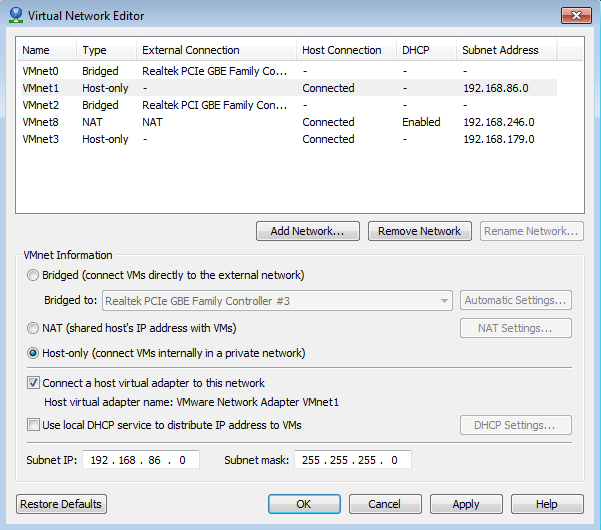This screenshot has width=601, height=530.
Task: Click the Add Network button
Action: point(308,231)
